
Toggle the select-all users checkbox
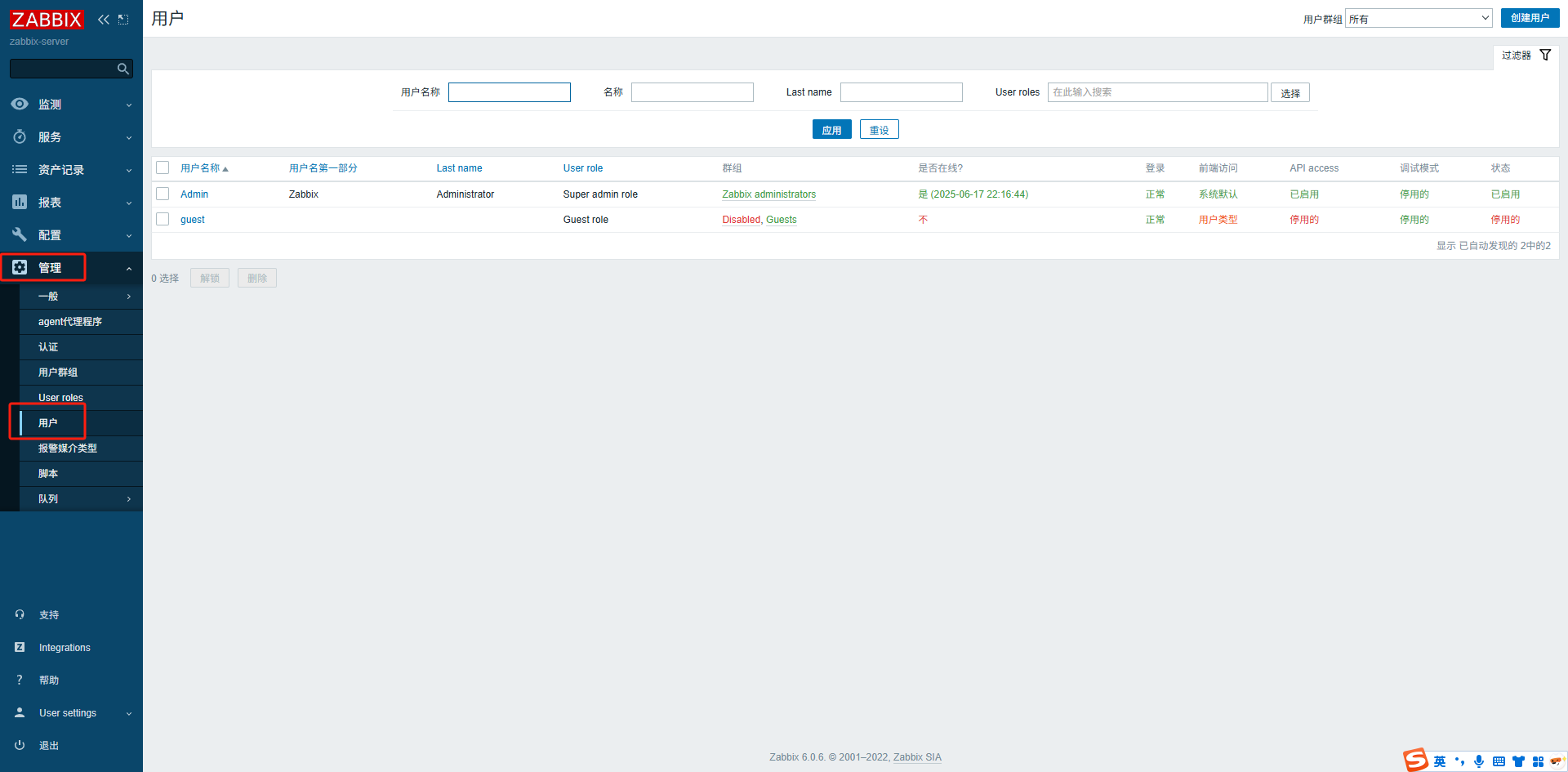click(x=163, y=167)
